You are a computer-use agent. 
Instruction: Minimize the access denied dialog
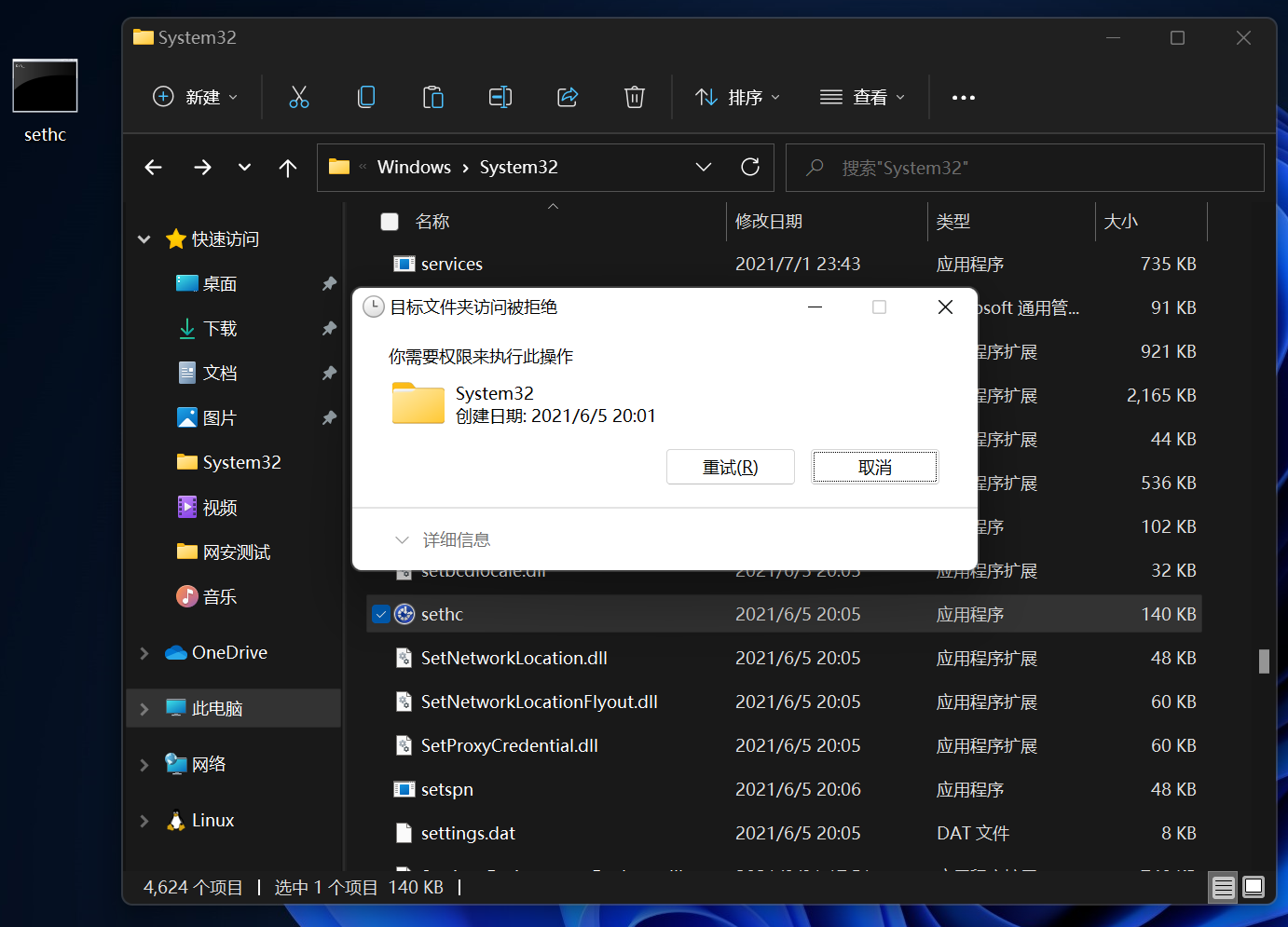tap(815, 307)
